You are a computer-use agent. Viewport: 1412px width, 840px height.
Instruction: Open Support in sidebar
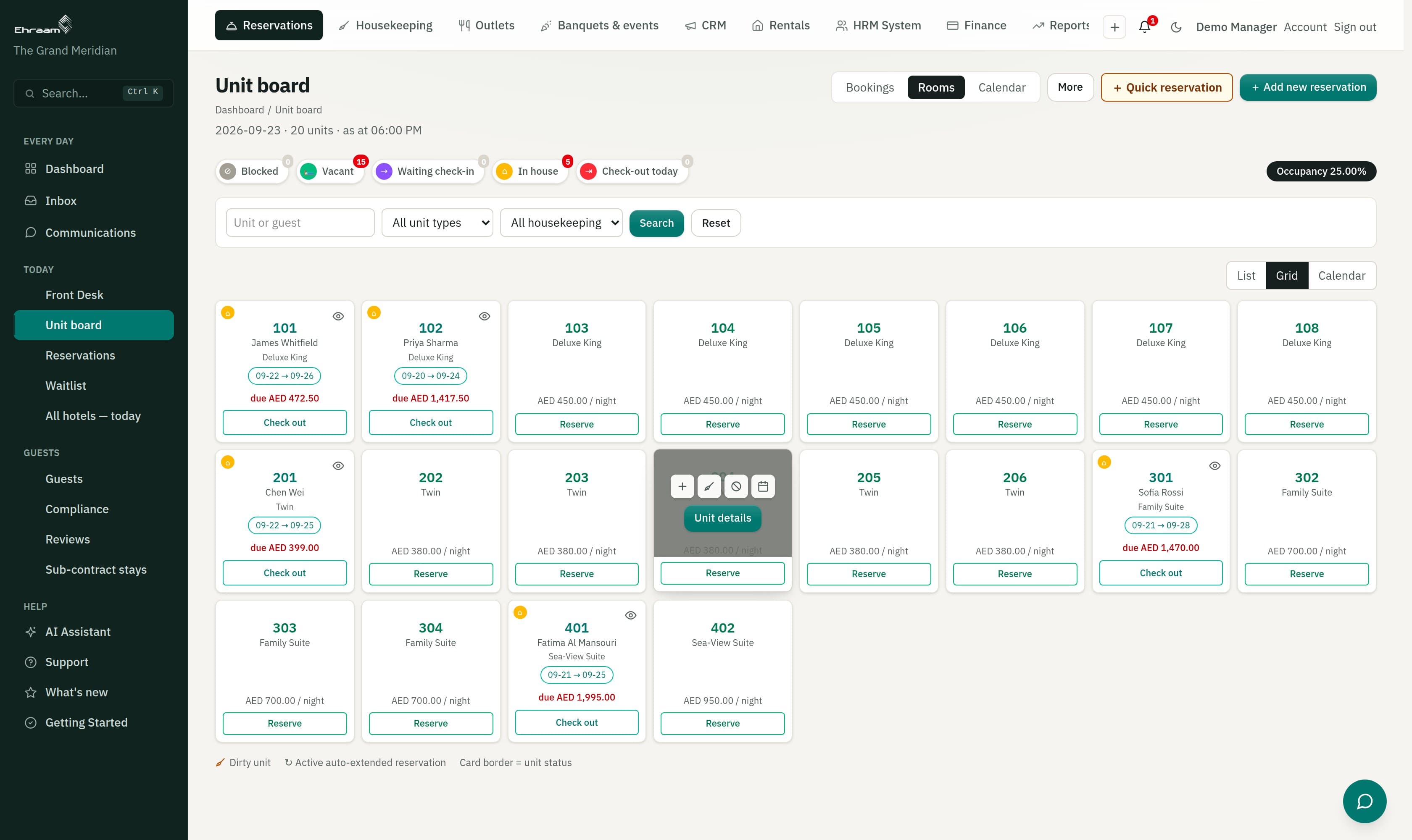[94, 661]
